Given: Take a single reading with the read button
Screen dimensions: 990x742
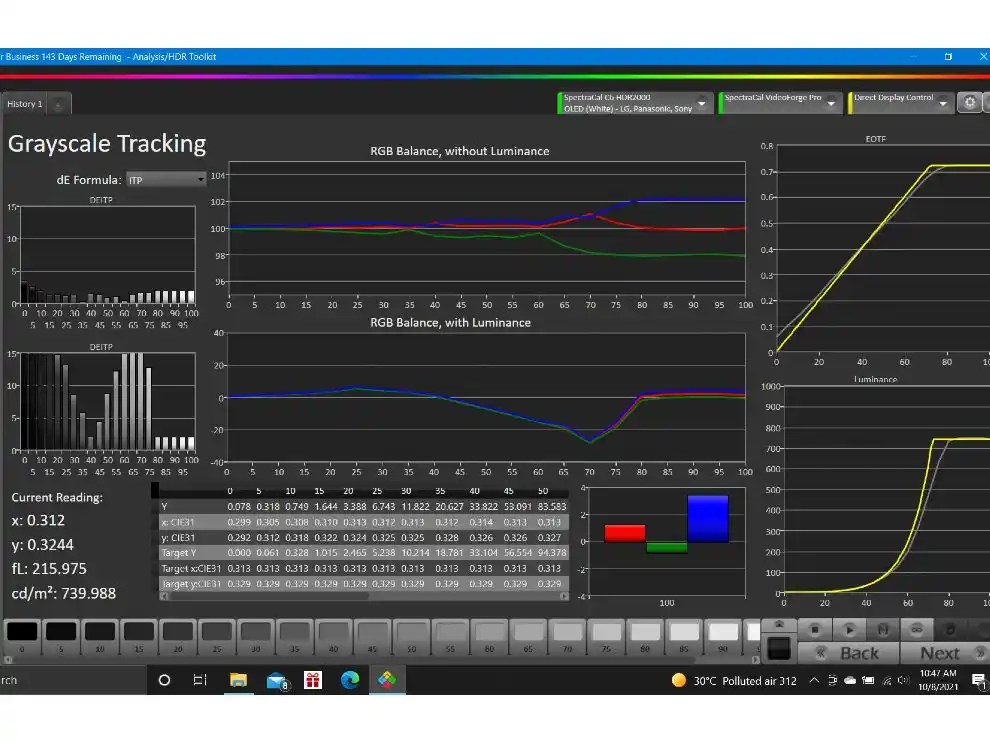Looking at the screenshot, I should point(883,629).
